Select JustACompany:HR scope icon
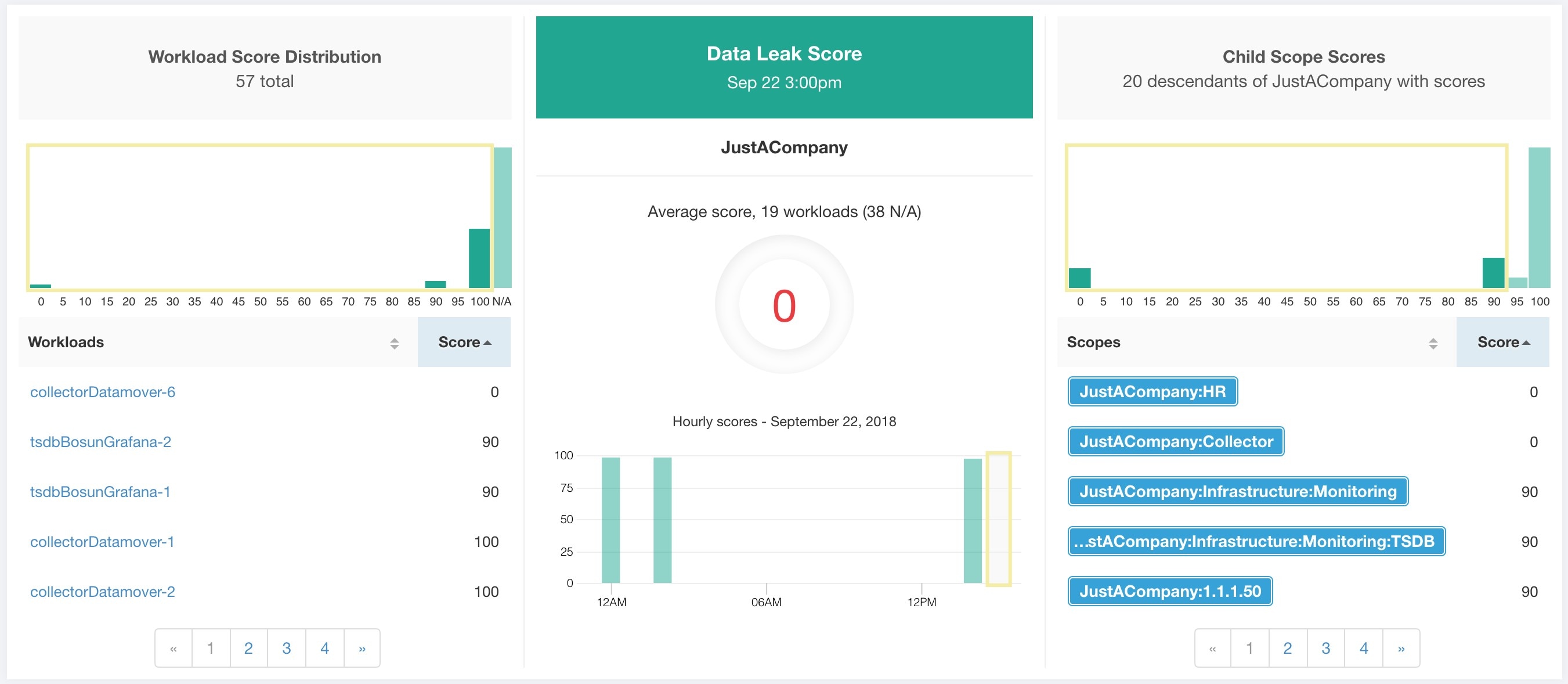The width and height of the screenshot is (1568, 684). 1153,392
